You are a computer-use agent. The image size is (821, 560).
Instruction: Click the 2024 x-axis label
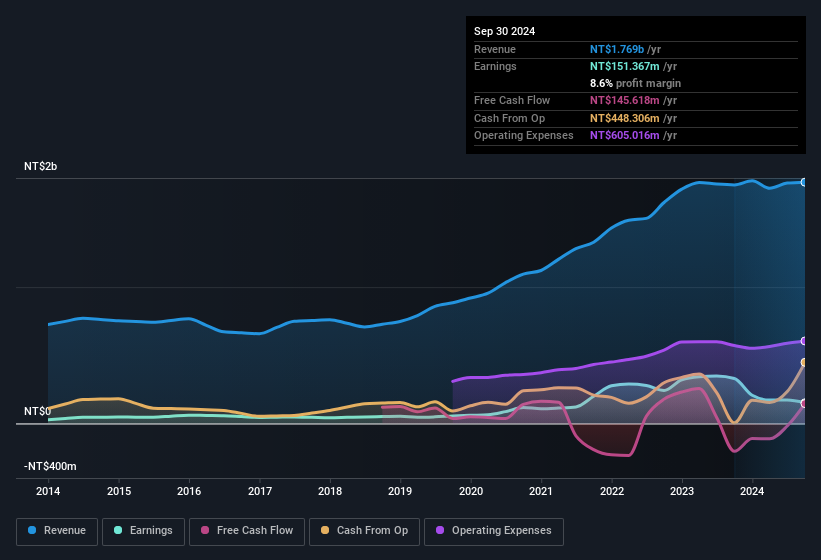(752, 491)
